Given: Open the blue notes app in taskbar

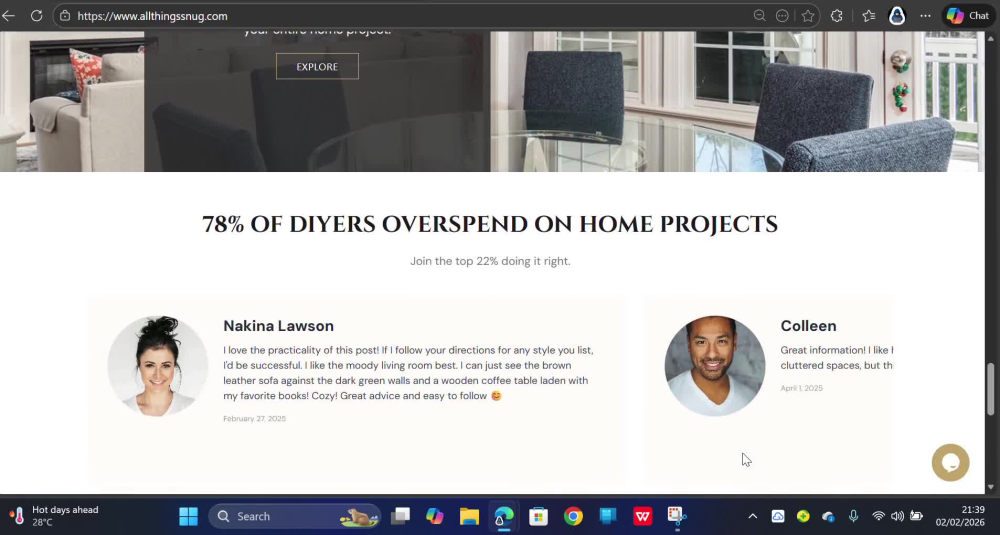Looking at the screenshot, I should [608, 516].
